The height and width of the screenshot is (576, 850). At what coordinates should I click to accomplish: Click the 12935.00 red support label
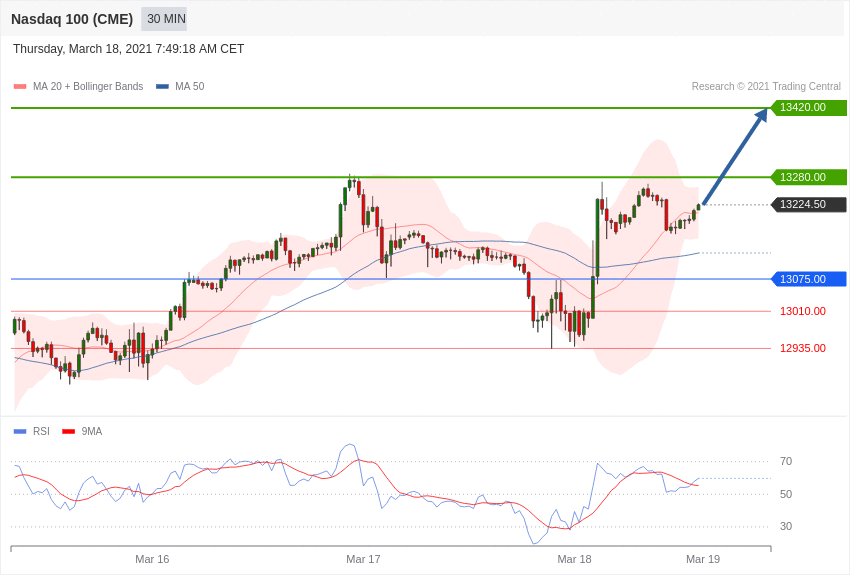(803, 348)
